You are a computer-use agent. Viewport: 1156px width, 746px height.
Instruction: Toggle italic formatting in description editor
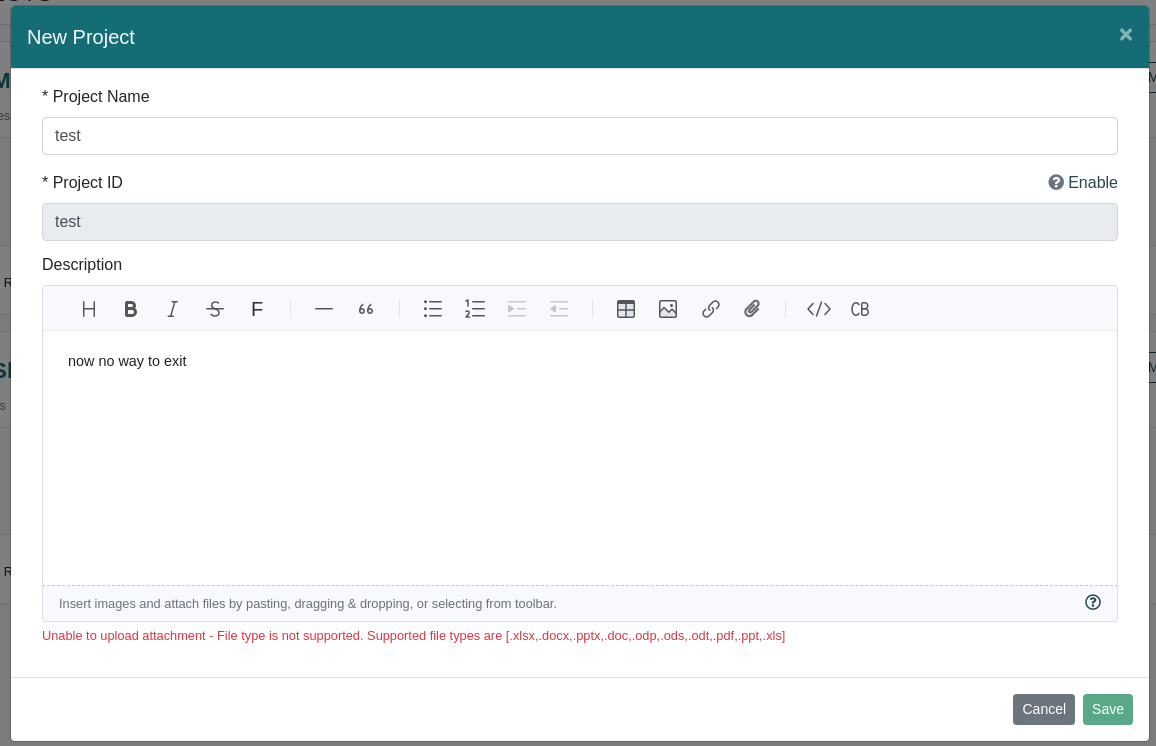coord(173,309)
